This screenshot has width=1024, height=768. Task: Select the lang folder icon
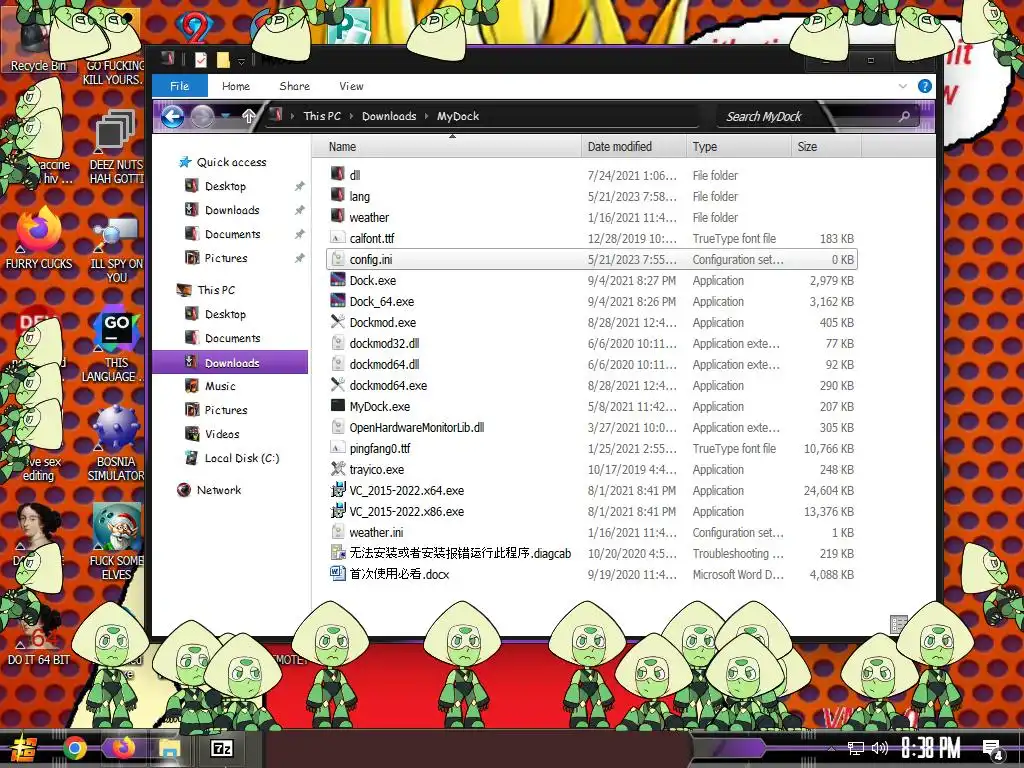pyautogui.click(x=338, y=195)
